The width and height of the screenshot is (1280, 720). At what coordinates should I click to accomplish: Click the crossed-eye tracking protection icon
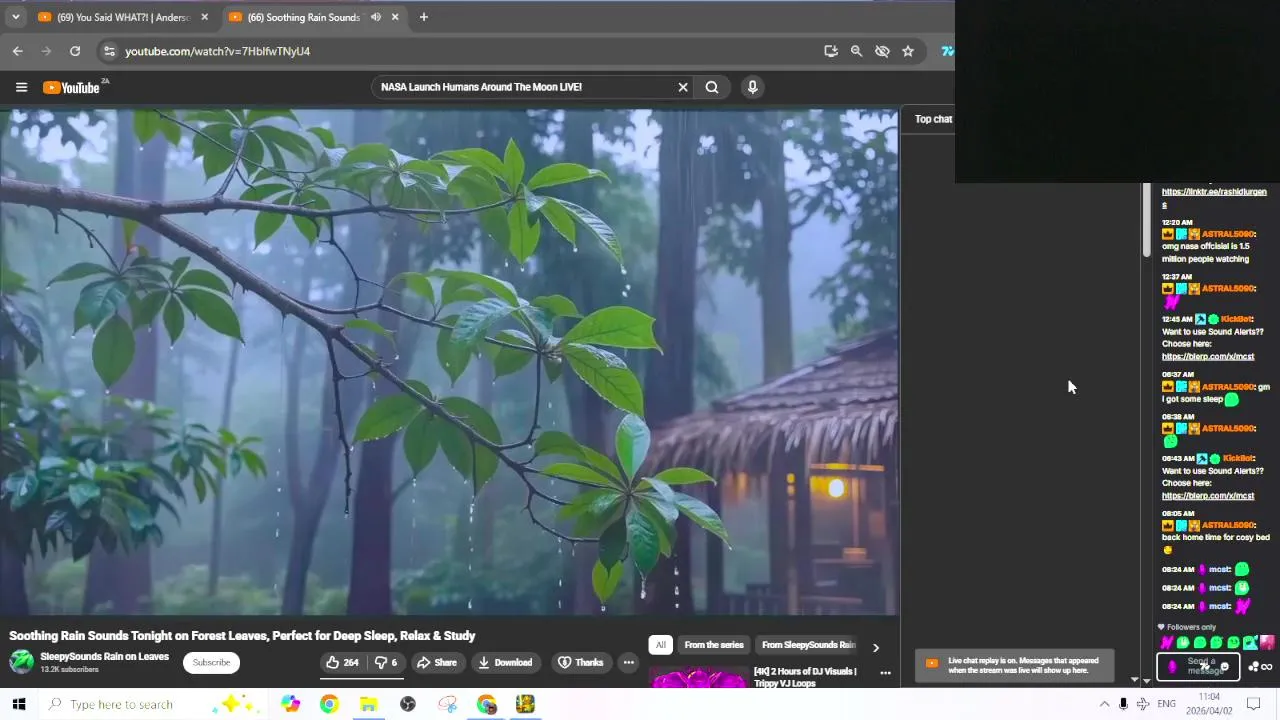(882, 51)
